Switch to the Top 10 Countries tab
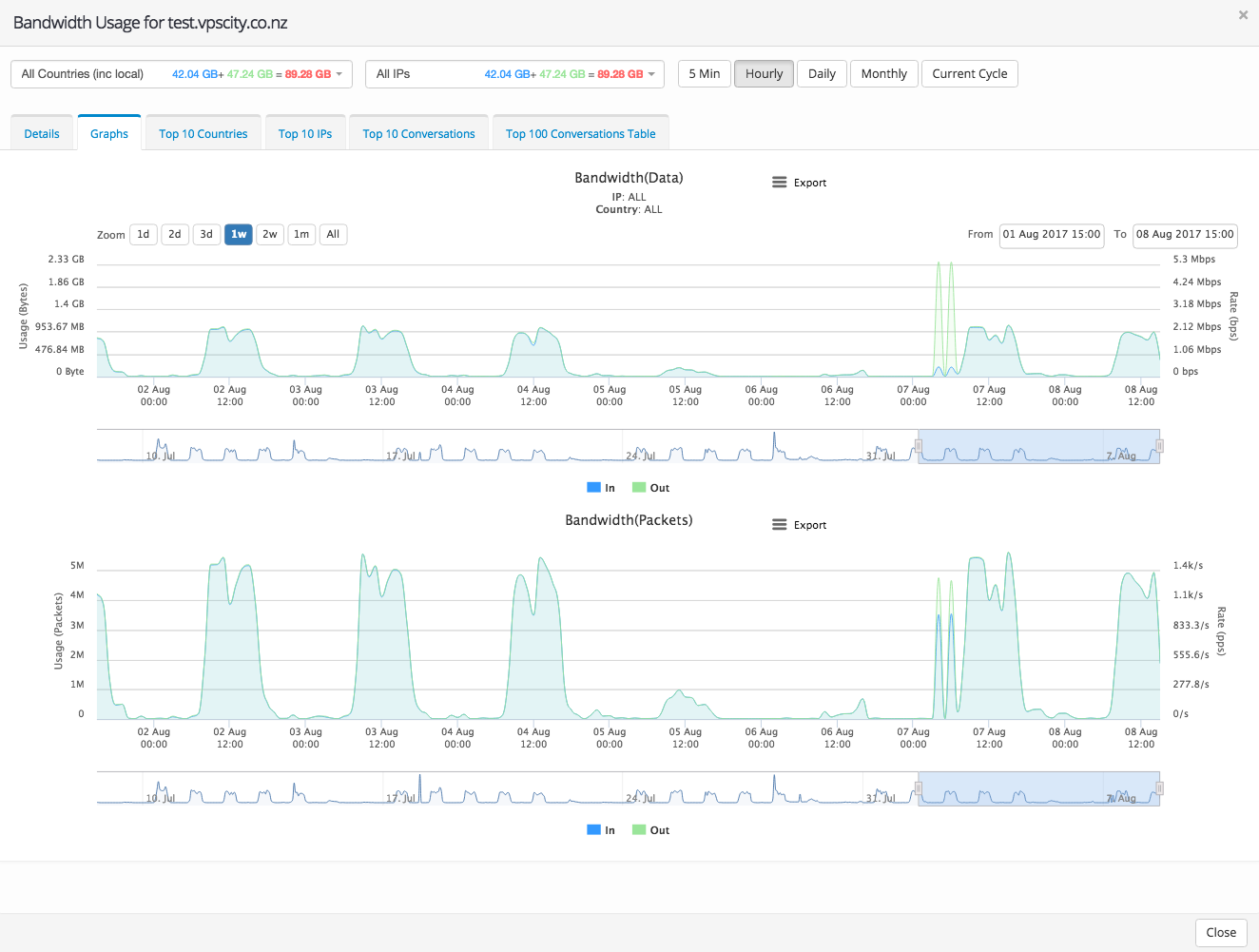Viewport: 1259px width, 952px height. pyautogui.click(x=203, y=134)
